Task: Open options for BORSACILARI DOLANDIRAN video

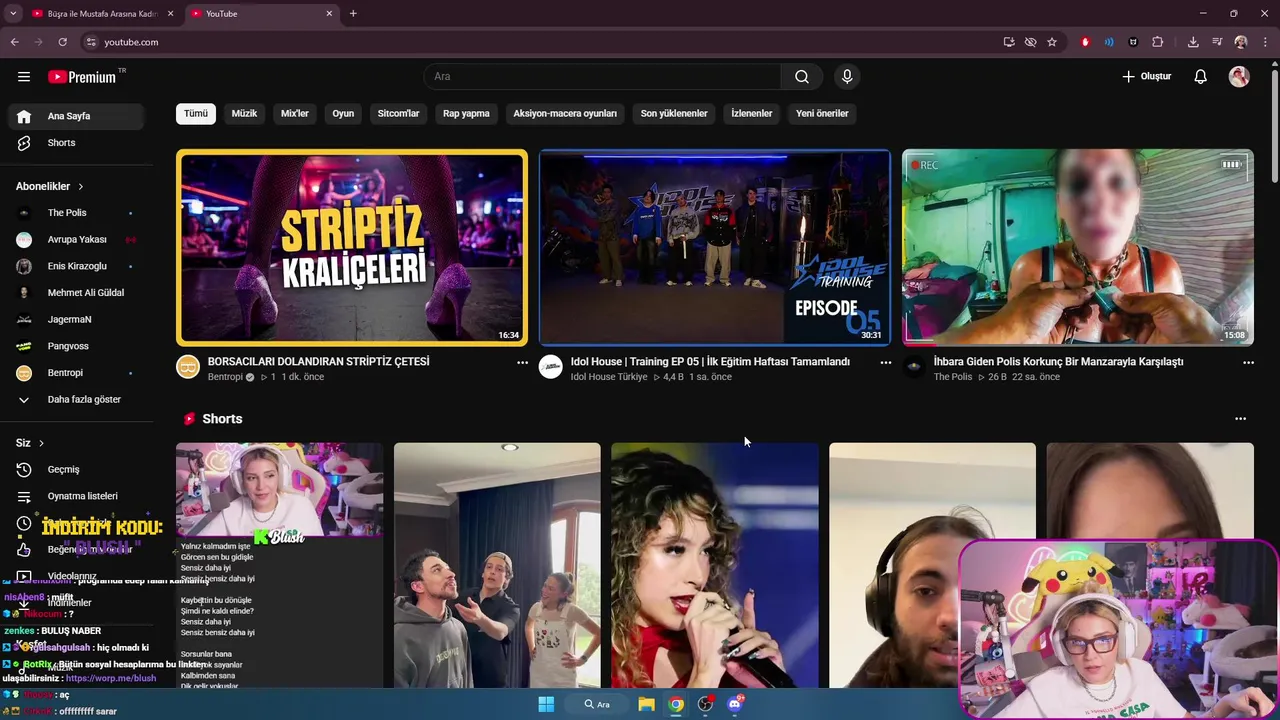Action: (522, 363)
